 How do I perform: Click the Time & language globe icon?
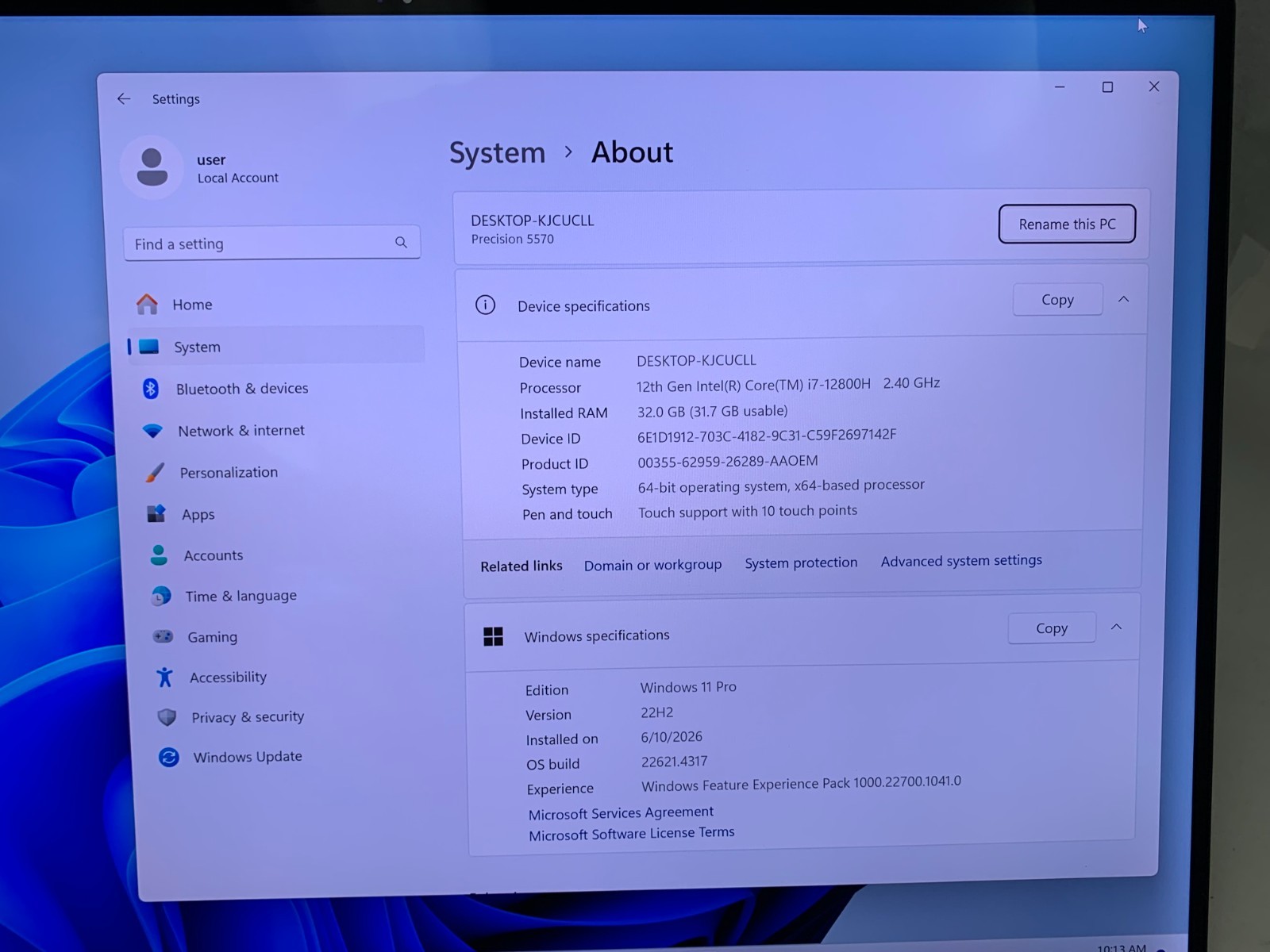pos(161,596)
